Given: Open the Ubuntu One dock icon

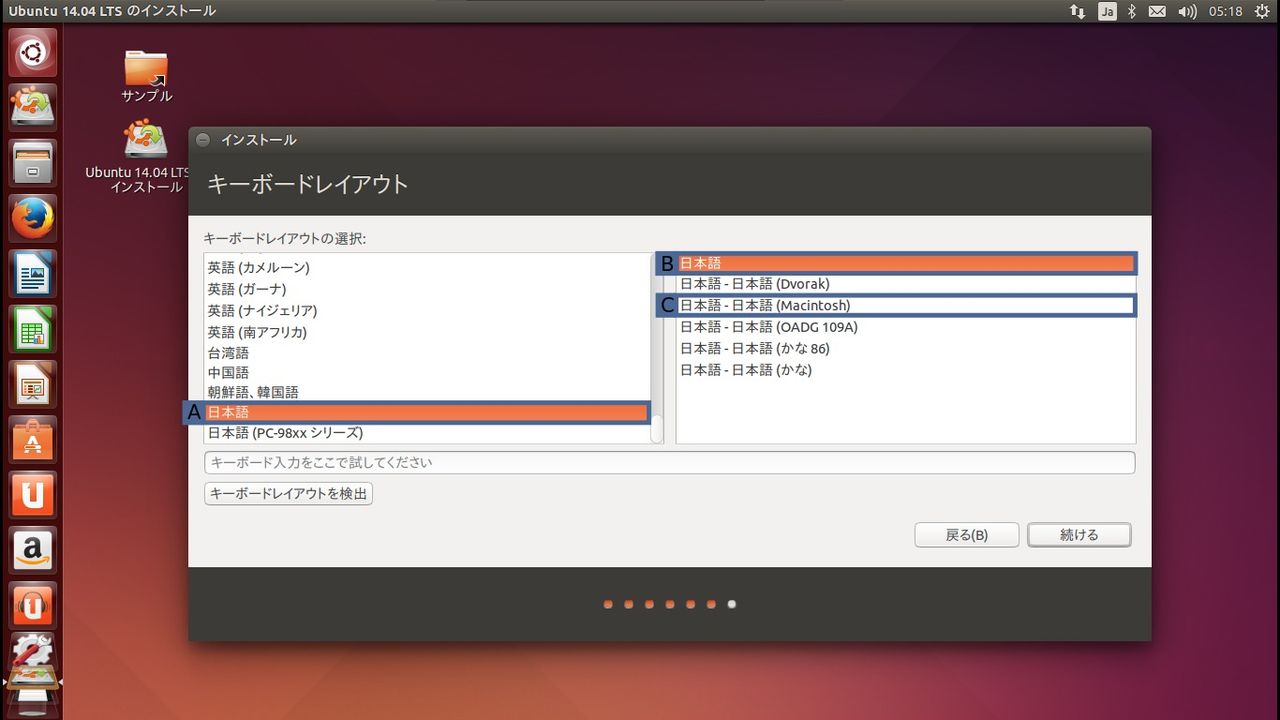Looking at the screenshot, I should coord(32,495).
